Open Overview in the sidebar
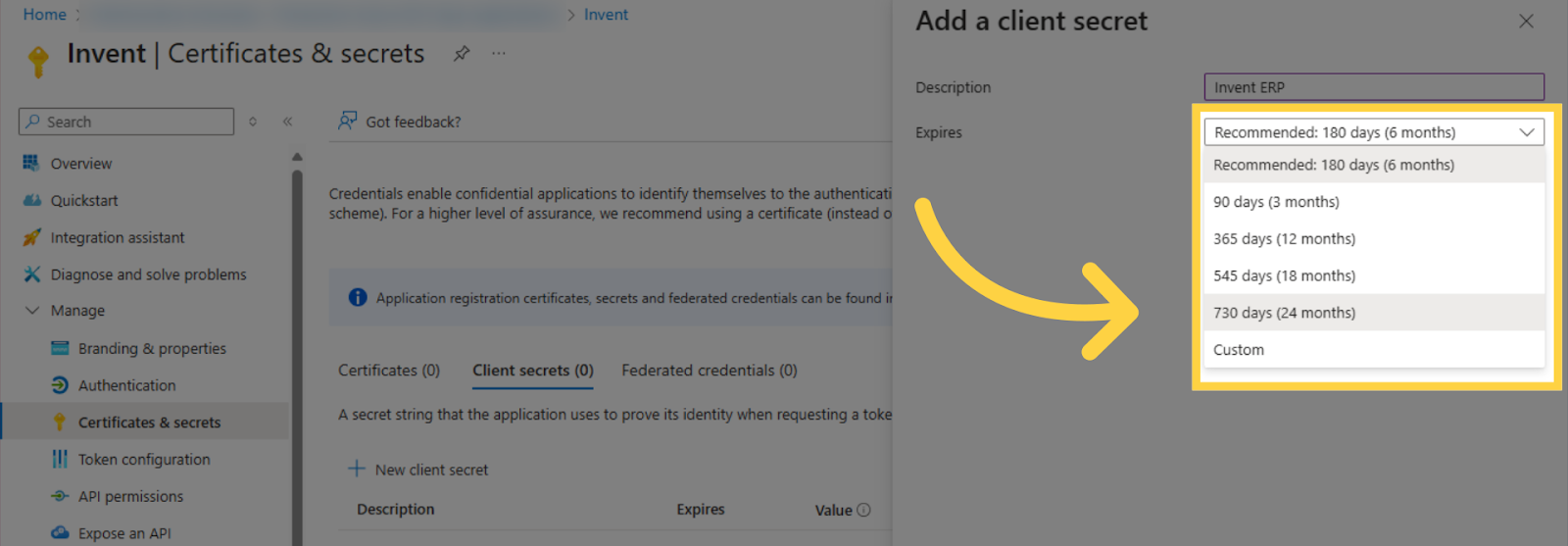The height and width of the screenshot is (546, 1568). (81, 164)
